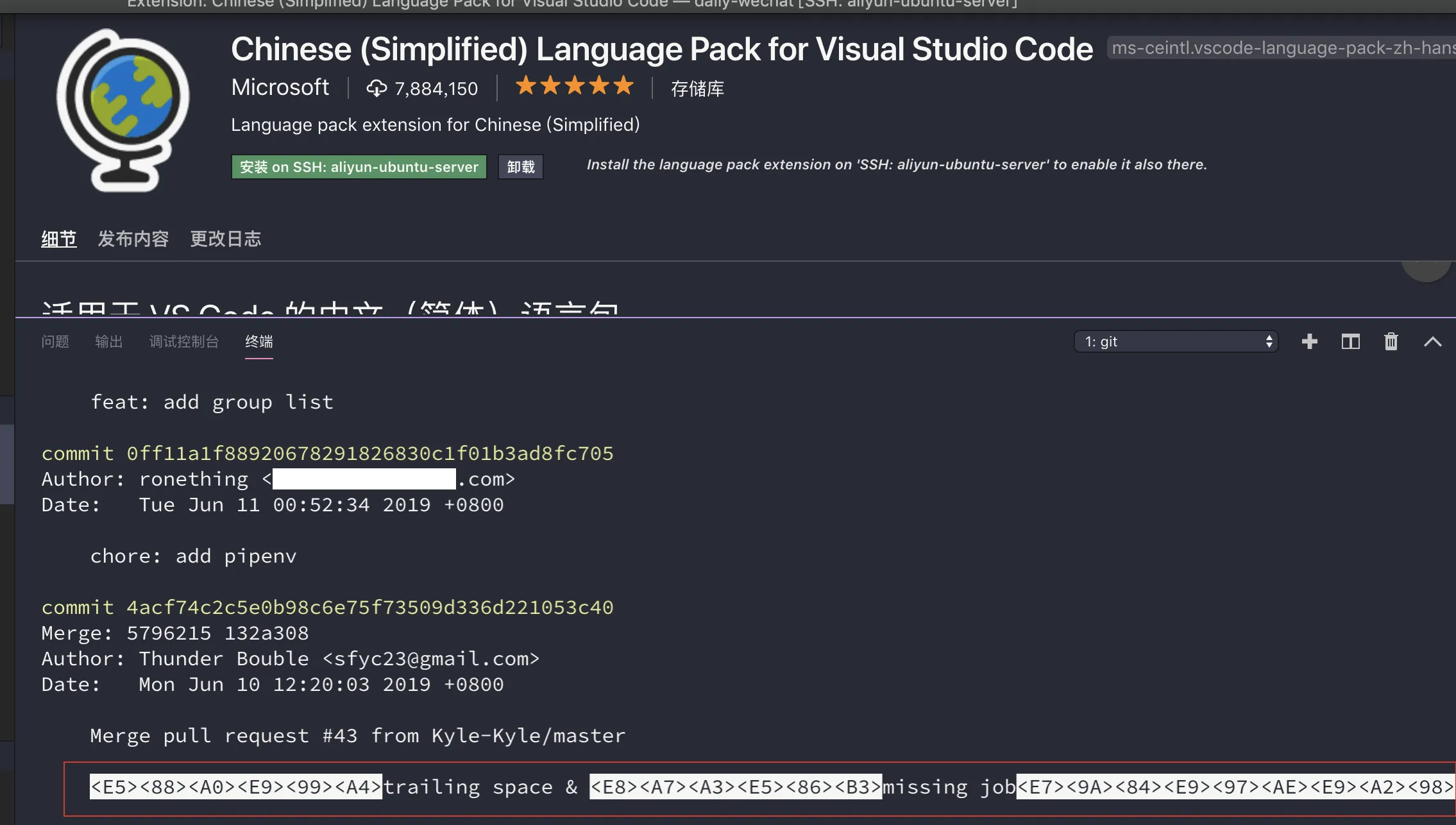Select the 终端 terminal tab
Image resolution: width=1456 pixels, height=825 pixels.
click(259, 341)
